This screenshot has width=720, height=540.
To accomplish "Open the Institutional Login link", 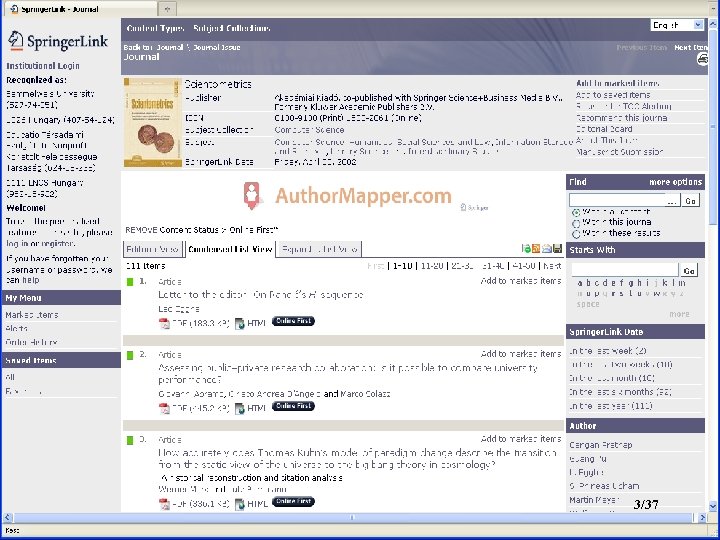I will click(x=43, y=66).
